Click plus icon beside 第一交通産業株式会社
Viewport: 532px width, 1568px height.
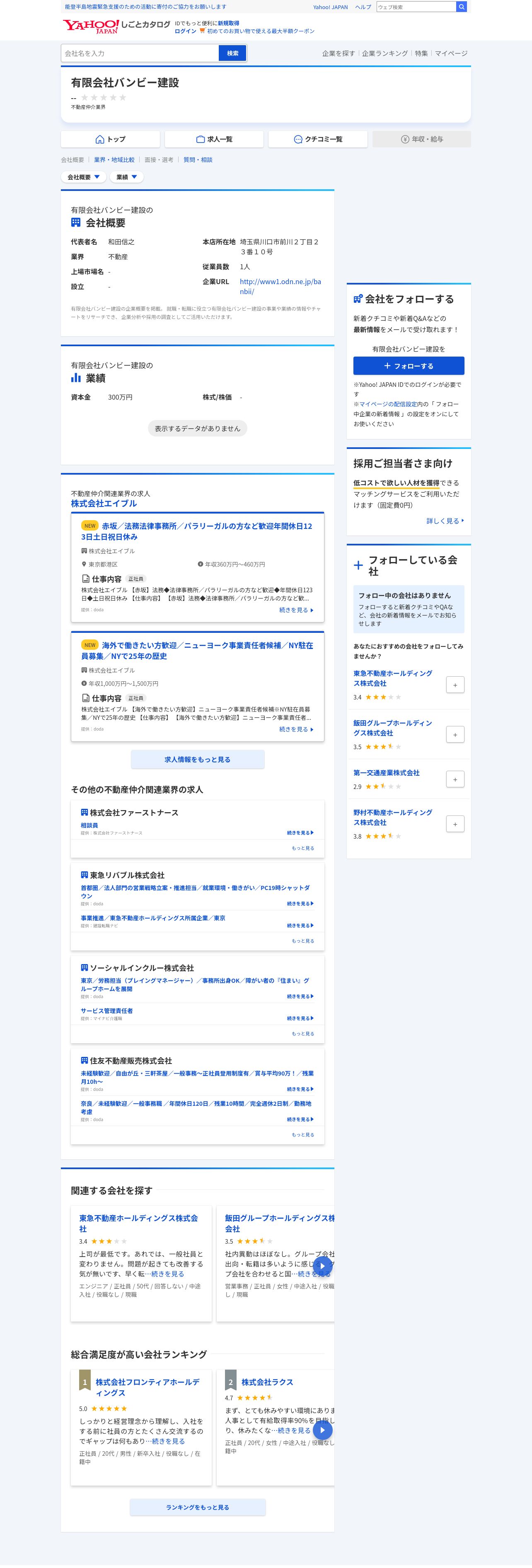click(x=455, y=779)
